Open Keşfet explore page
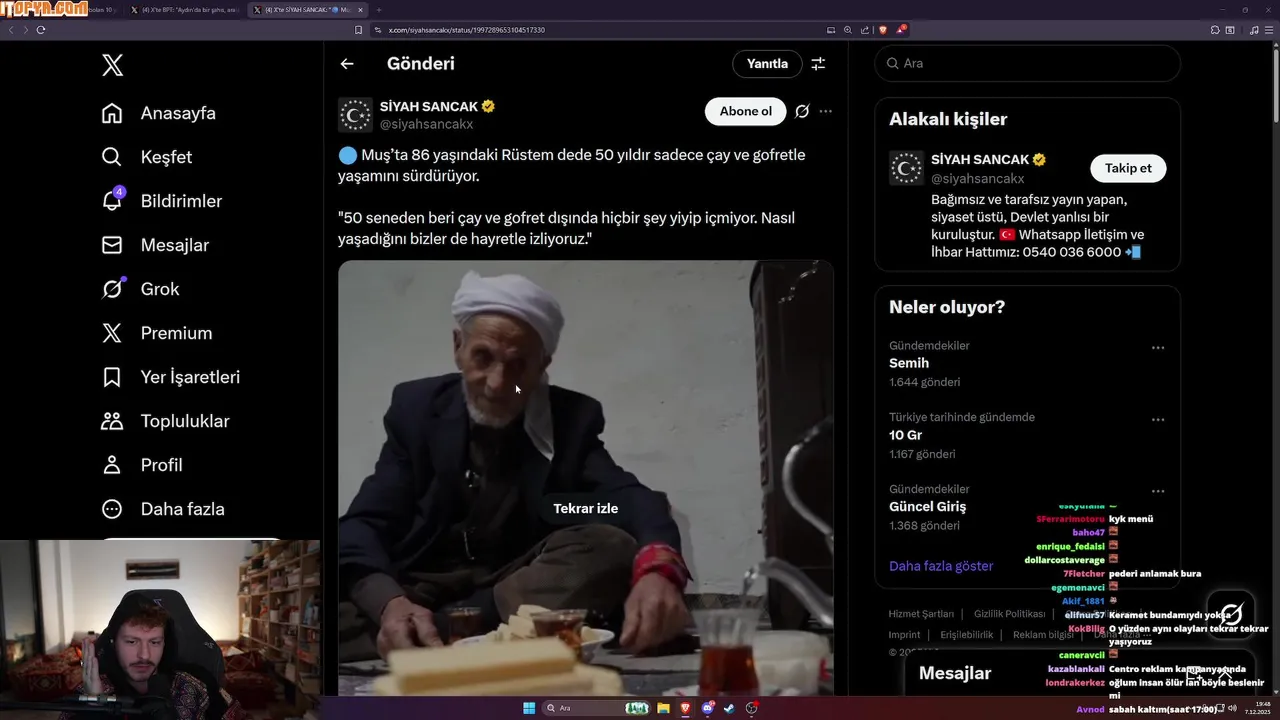The width and height of the screenshot is (1280, 720). coord(146,157)
